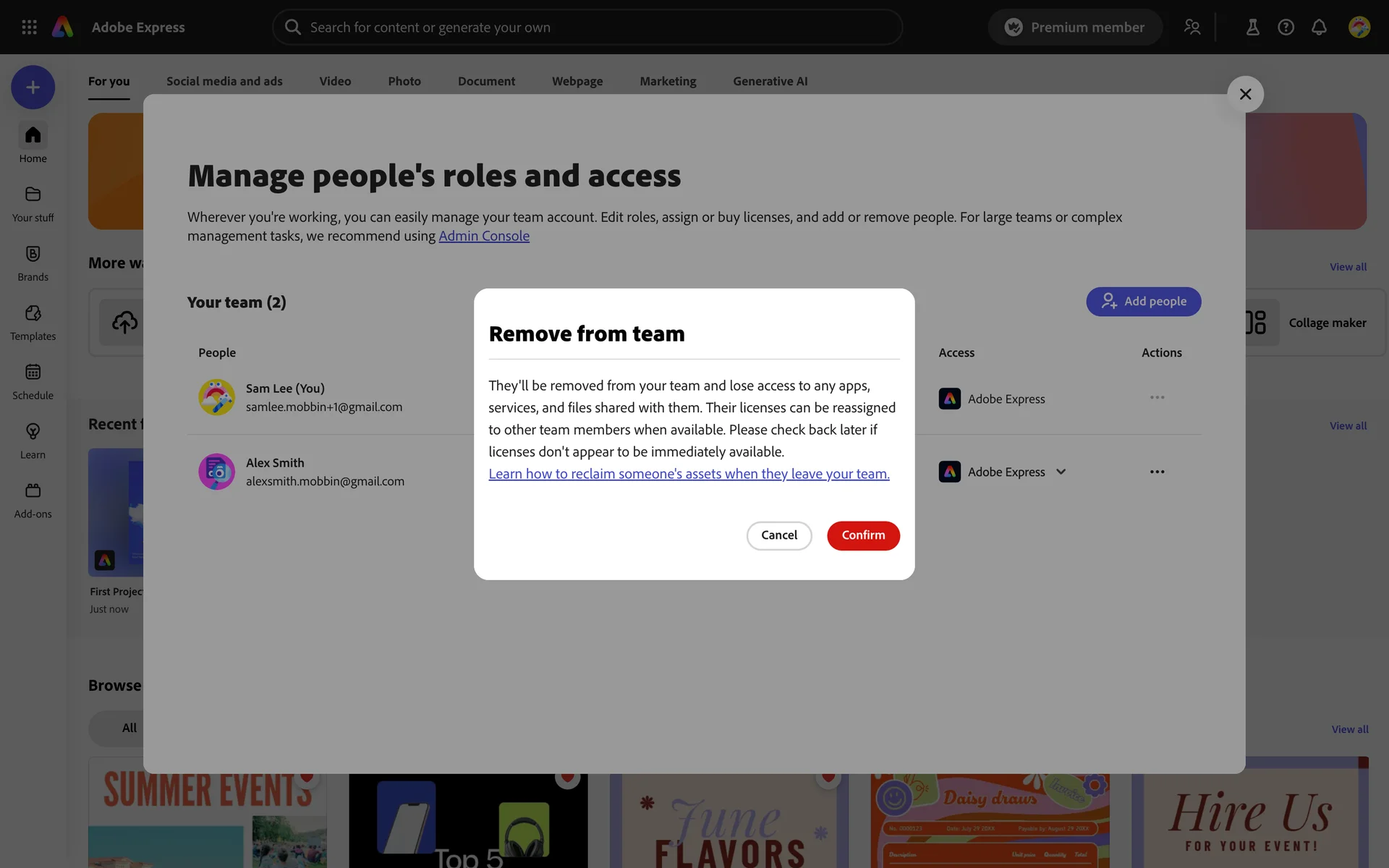Switch to the Generative AI tab

point(770,81)
